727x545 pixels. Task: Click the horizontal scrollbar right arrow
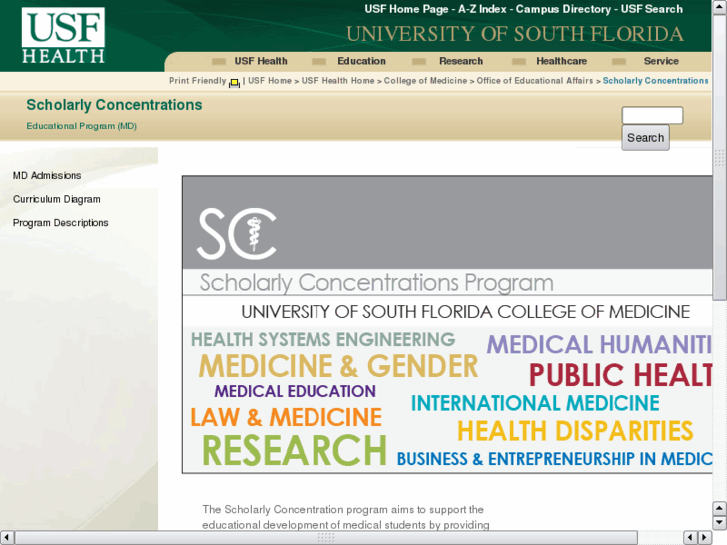[x=705, y=537]
